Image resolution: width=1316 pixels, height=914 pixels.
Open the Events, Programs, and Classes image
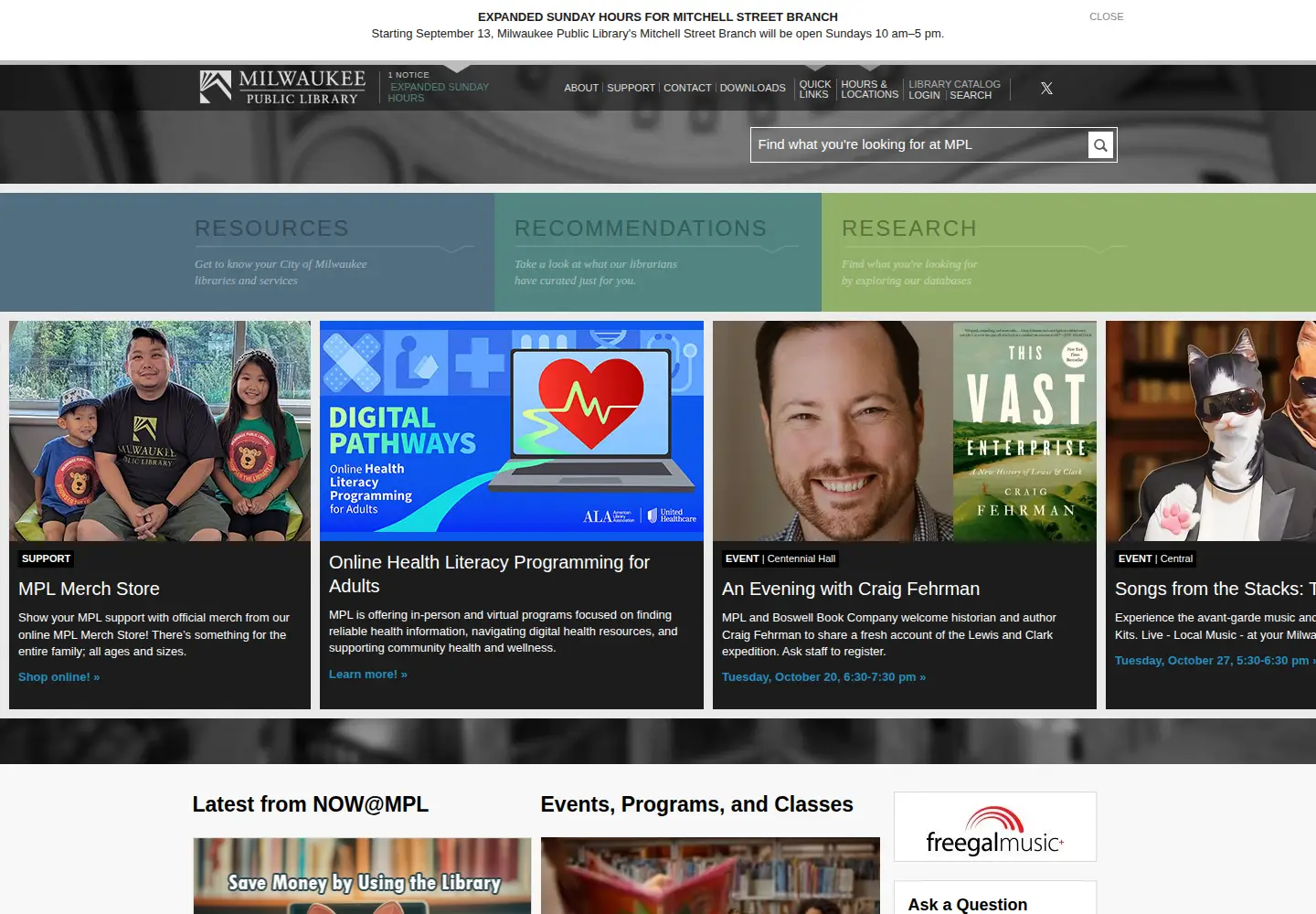pos(710,876)
